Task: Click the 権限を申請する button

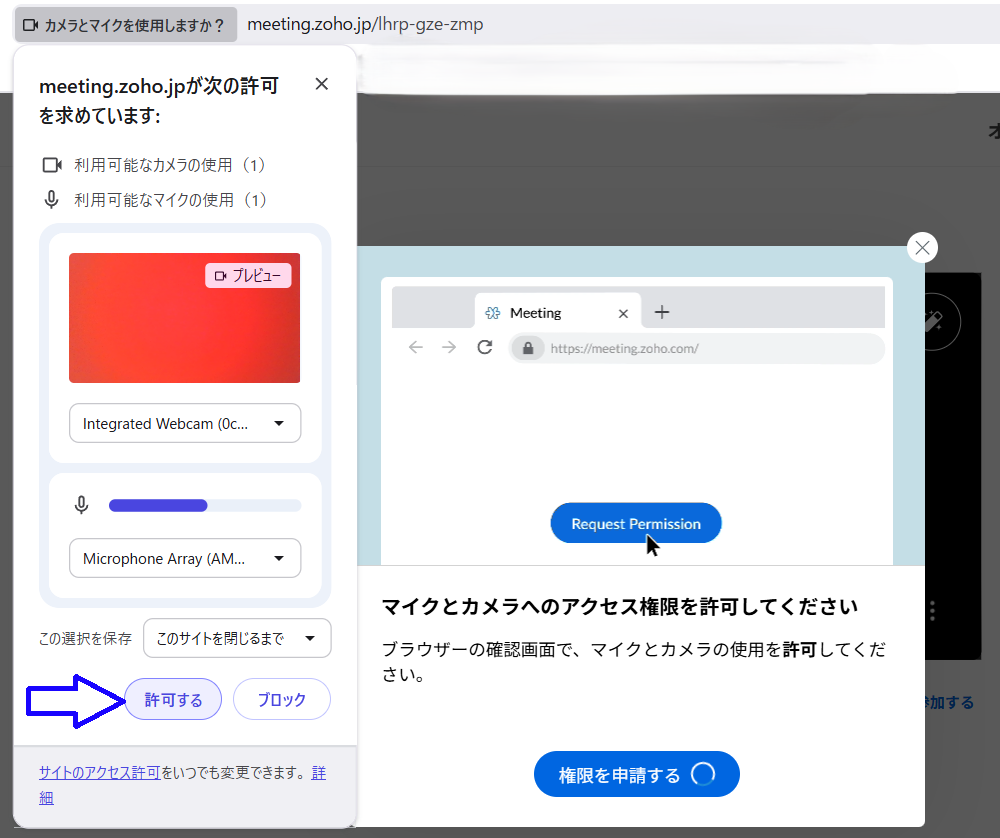Action: click(636, 775)
